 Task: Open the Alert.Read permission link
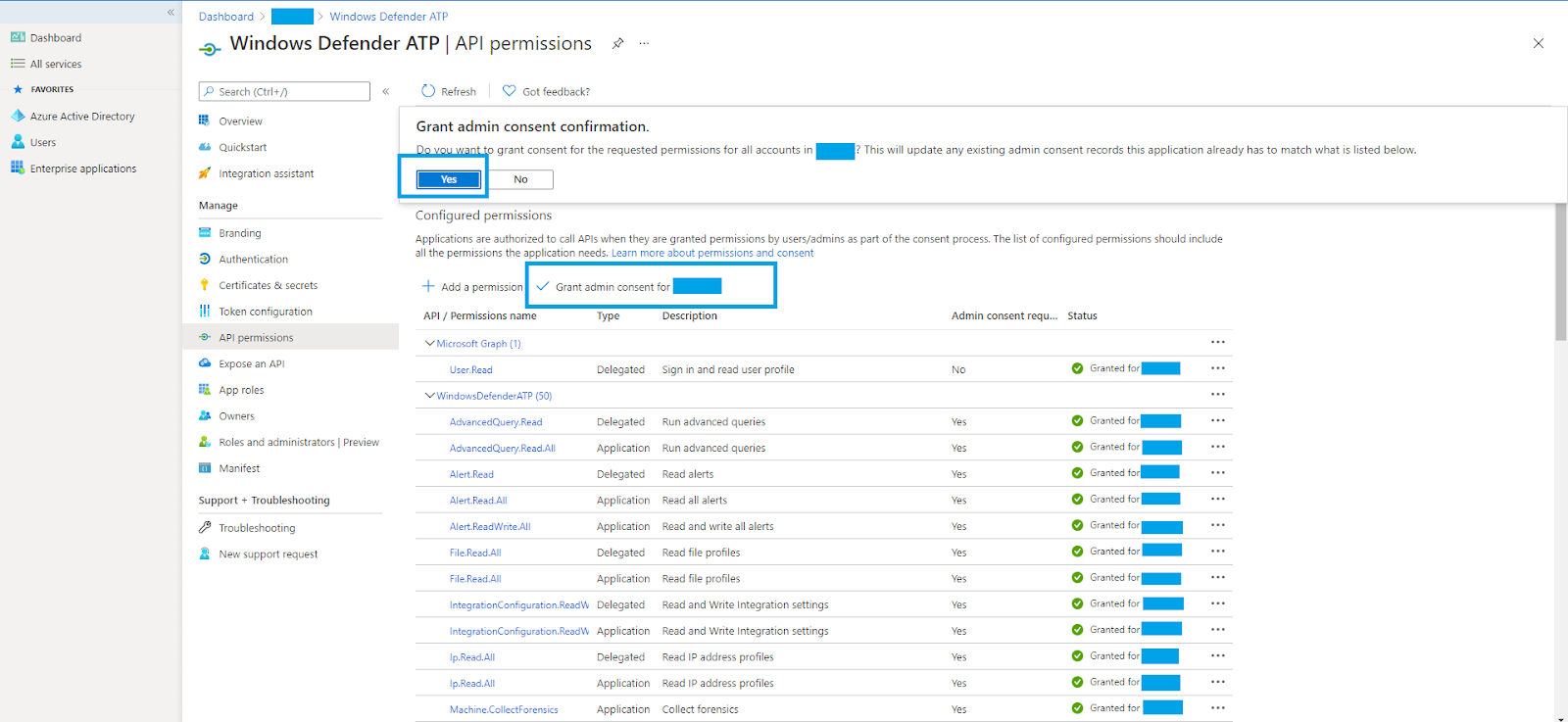[471, 474]
